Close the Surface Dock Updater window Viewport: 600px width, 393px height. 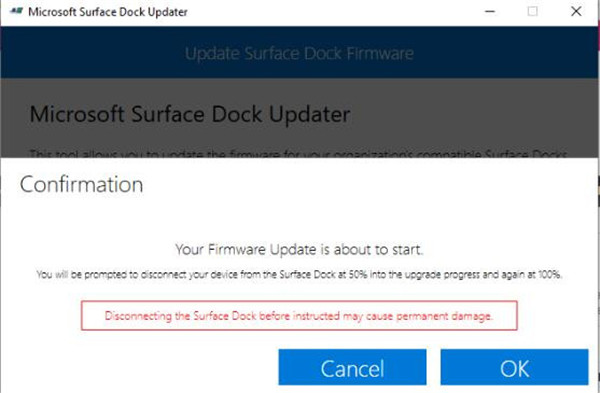pyautogui.click(x=576, y=11)
